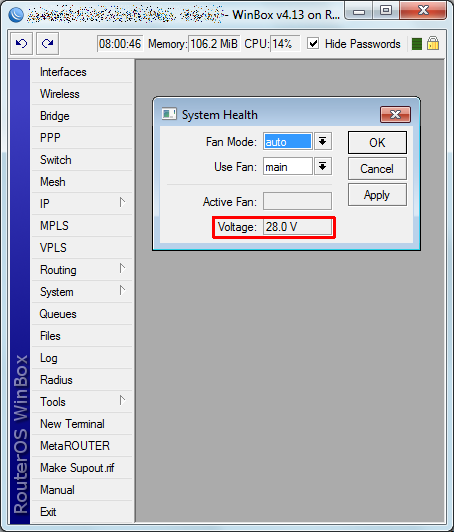
Task: Open the Wireless menu
Action: tap(82, 94)
